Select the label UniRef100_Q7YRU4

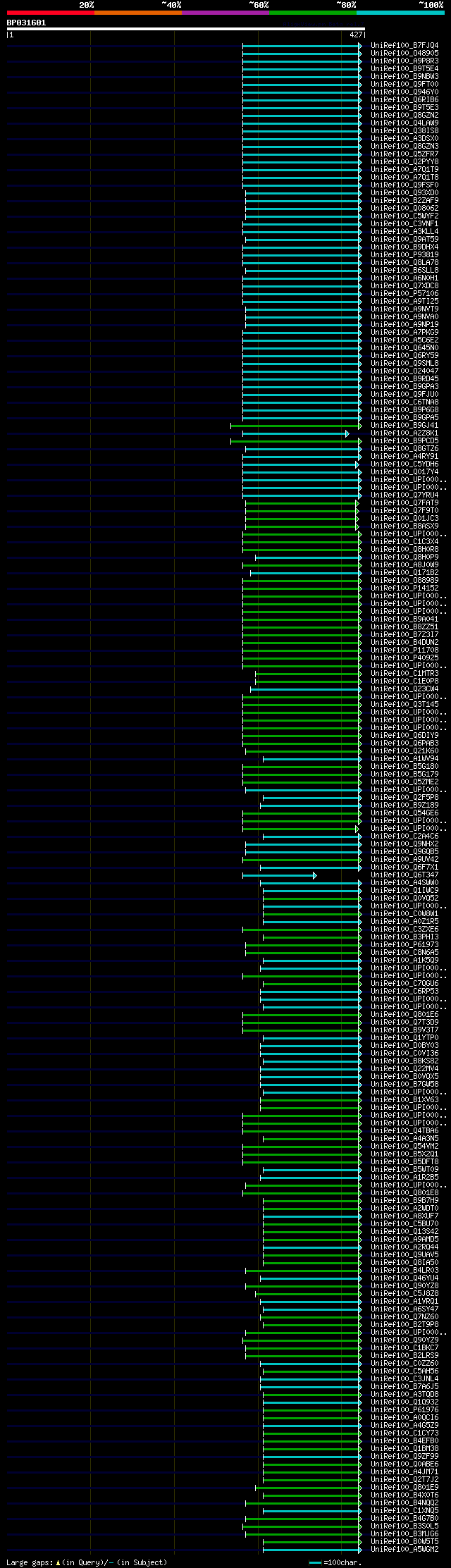(x=404, y=495)
